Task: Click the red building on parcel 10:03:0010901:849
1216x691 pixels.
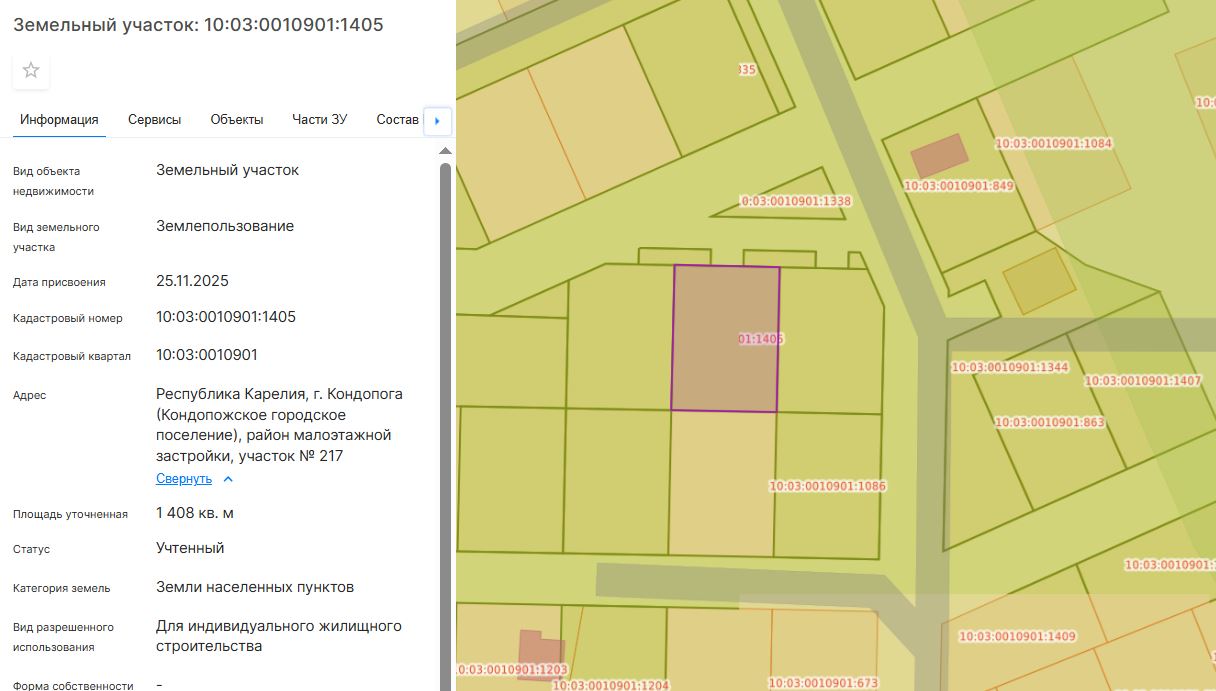Action: coord(939,156)
